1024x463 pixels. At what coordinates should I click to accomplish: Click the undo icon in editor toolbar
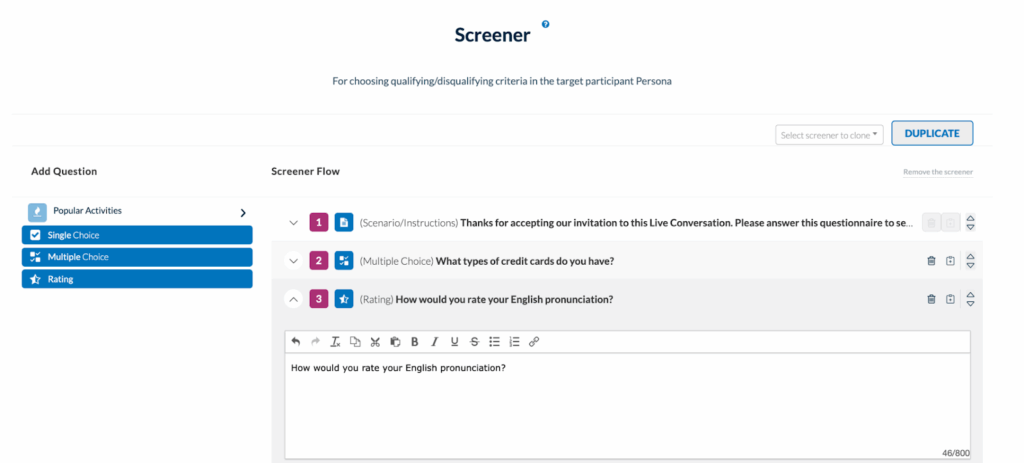[295, 342]
